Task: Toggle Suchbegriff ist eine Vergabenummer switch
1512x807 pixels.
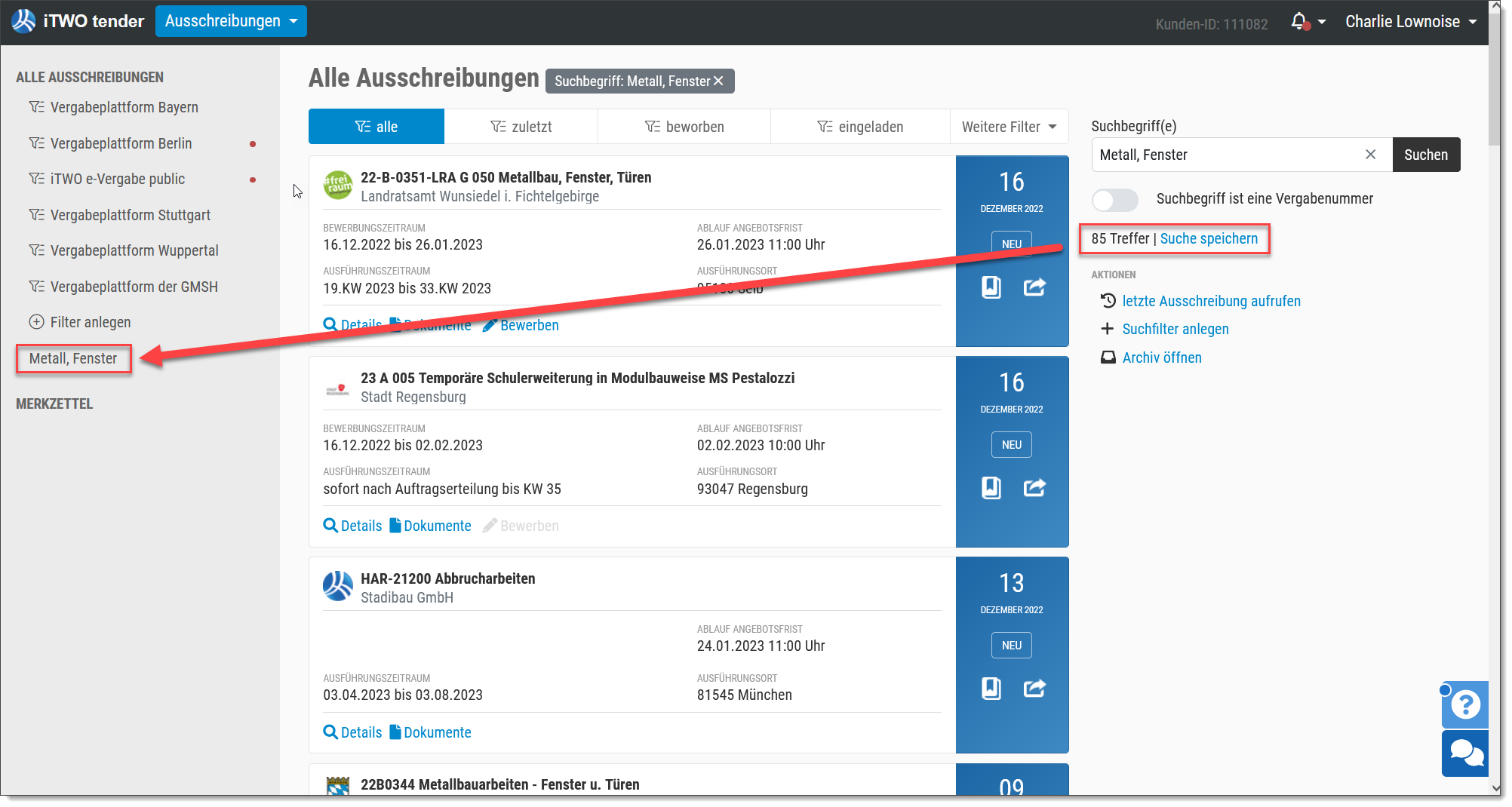Action: [x=1114, y=200]
